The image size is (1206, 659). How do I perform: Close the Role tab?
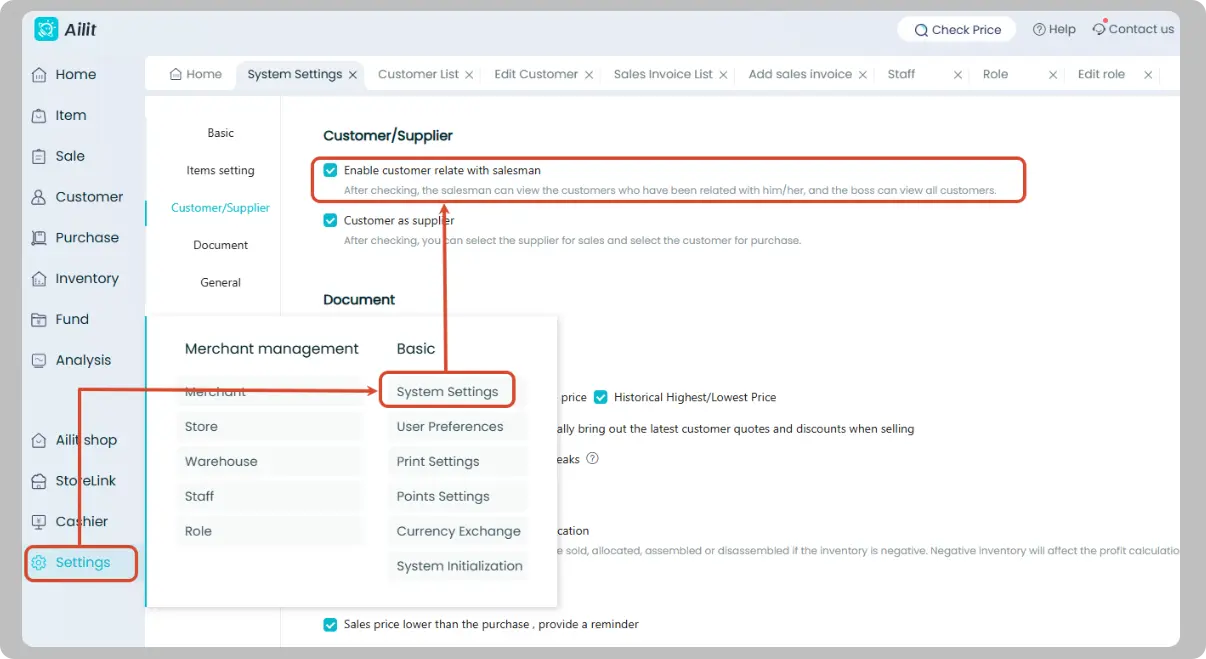coord(1053,75)
